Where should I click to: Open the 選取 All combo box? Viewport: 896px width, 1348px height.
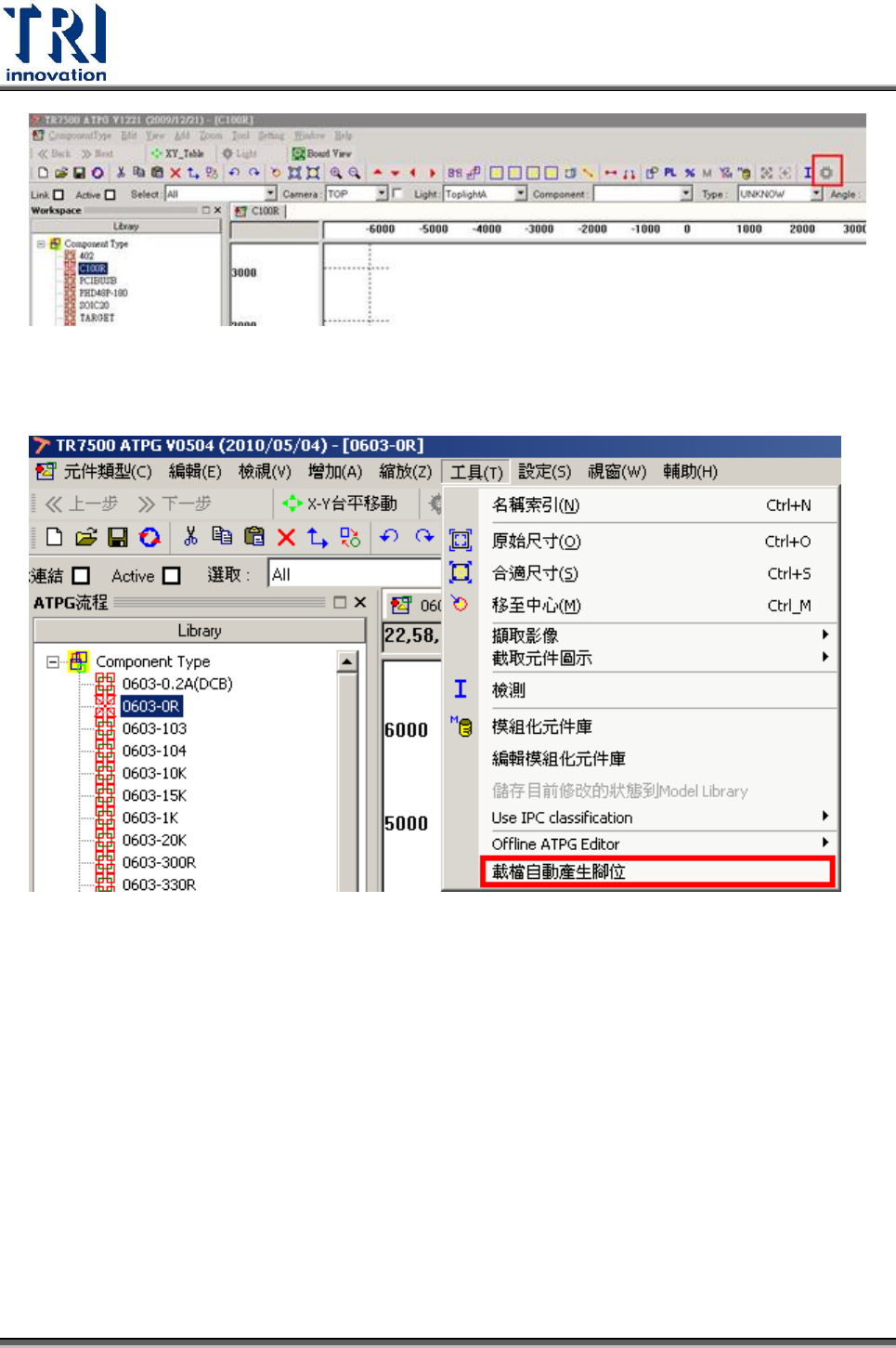pyautogui.click(x=355, y=574)
